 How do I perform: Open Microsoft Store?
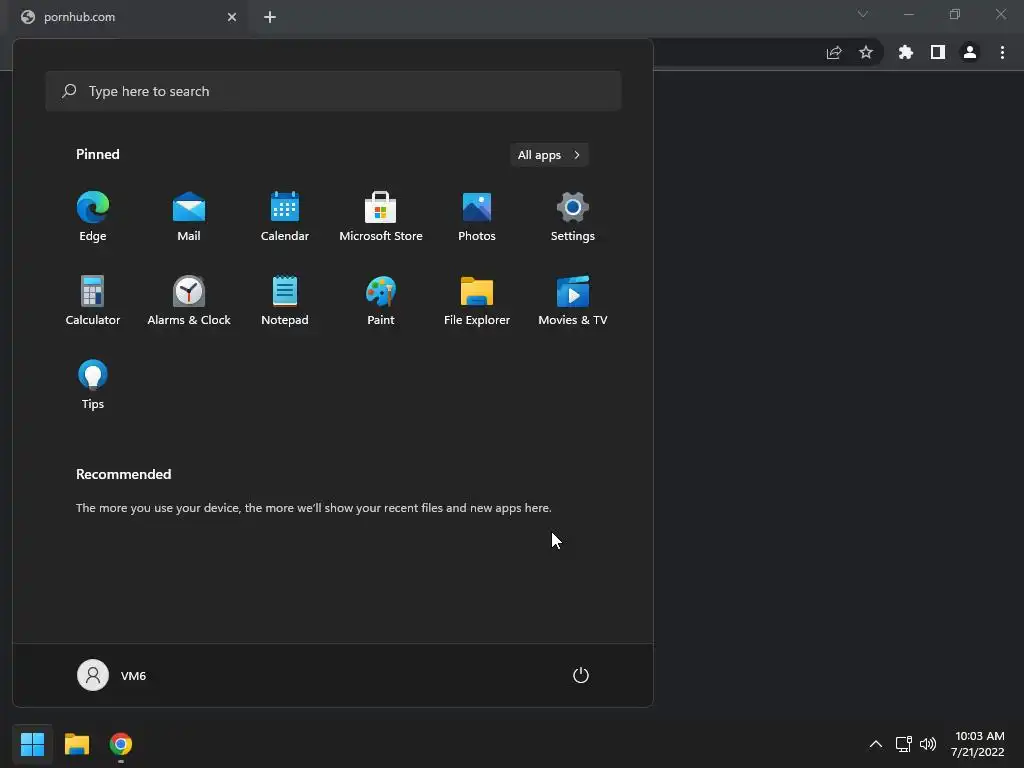[x=381, y=217]
